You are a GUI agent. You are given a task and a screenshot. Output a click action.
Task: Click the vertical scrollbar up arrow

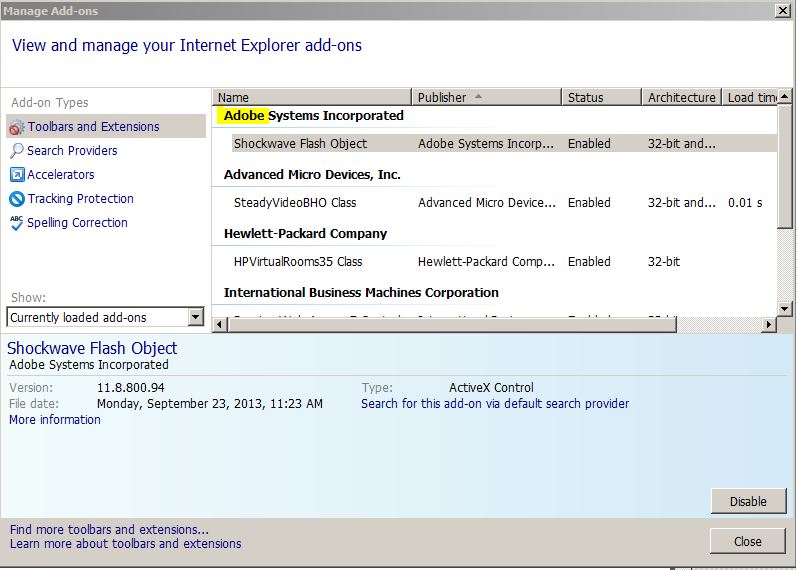click(x=784, y=96)
